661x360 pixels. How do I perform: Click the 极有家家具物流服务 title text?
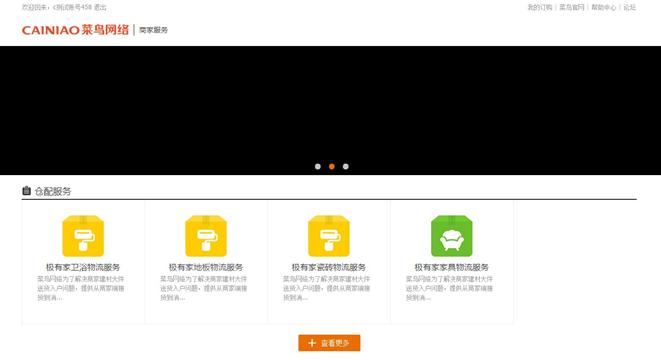[x=451, y=267]
